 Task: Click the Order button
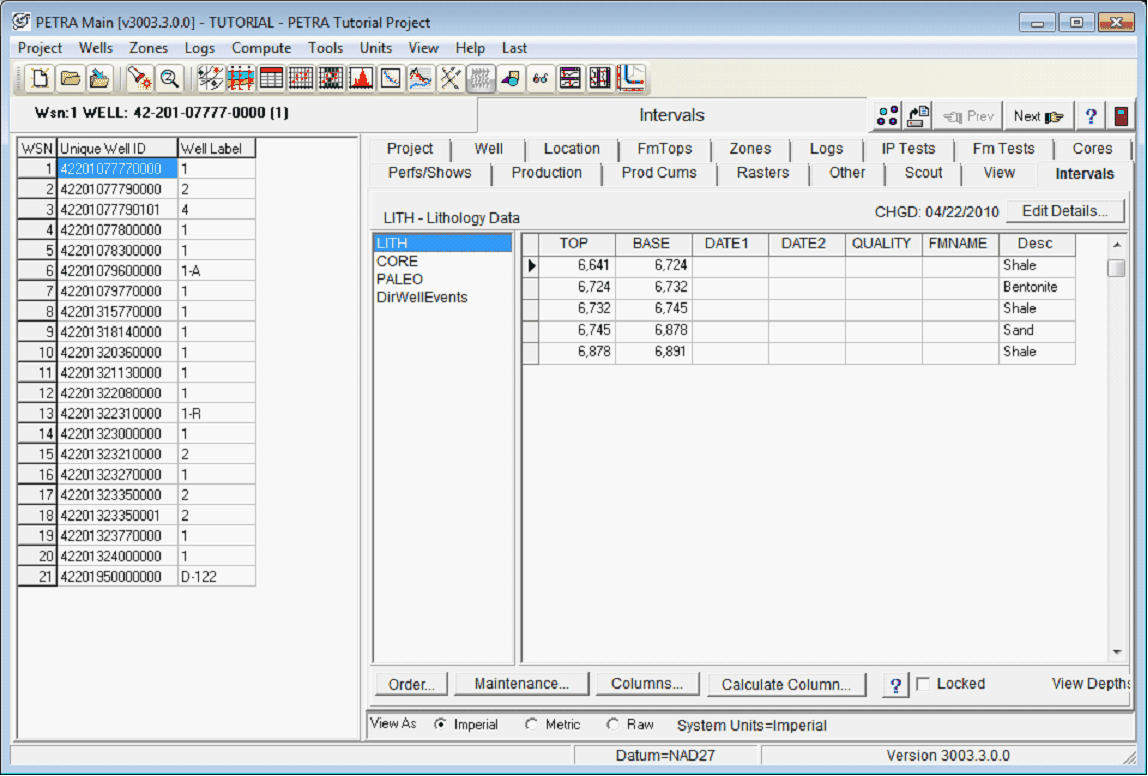[411, 684]
